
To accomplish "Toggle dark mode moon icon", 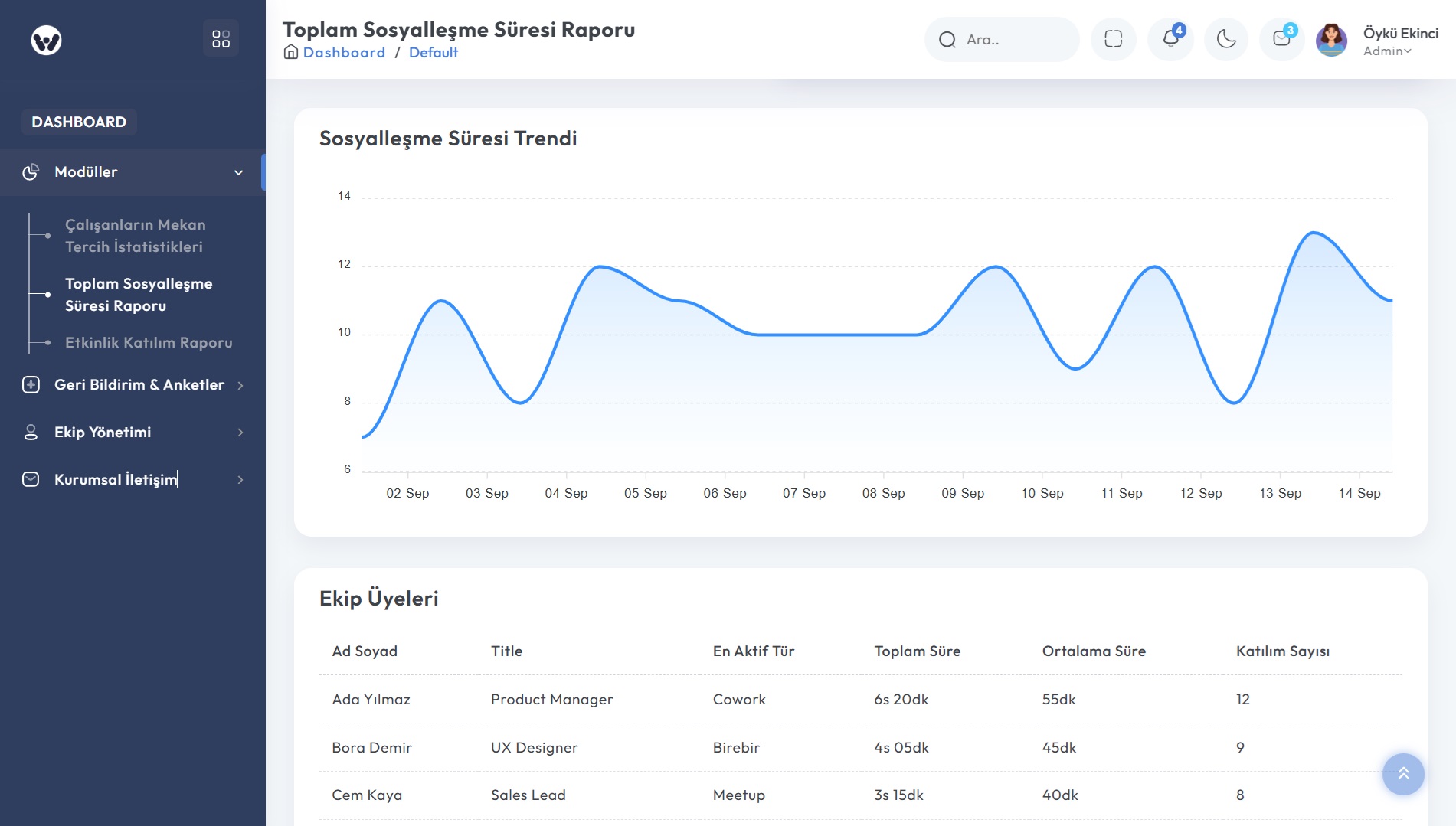I will (1226, 39).
